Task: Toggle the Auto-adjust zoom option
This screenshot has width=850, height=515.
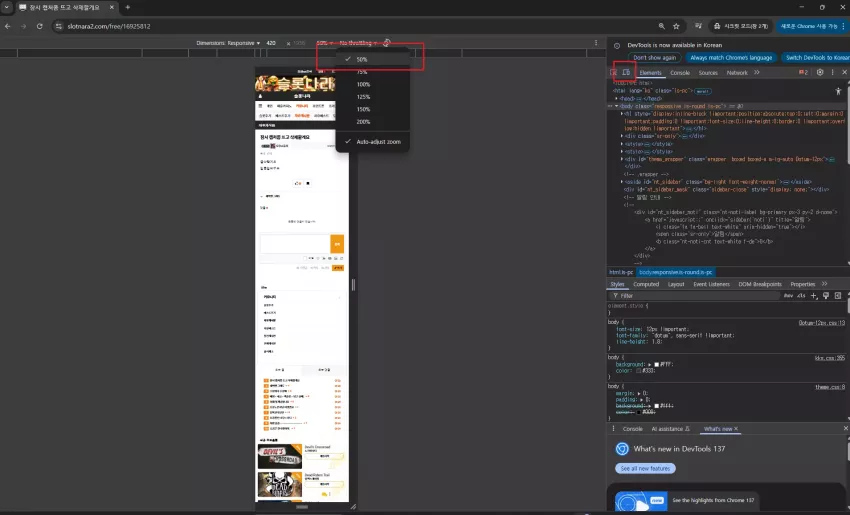Action: (x=372, y=141)
